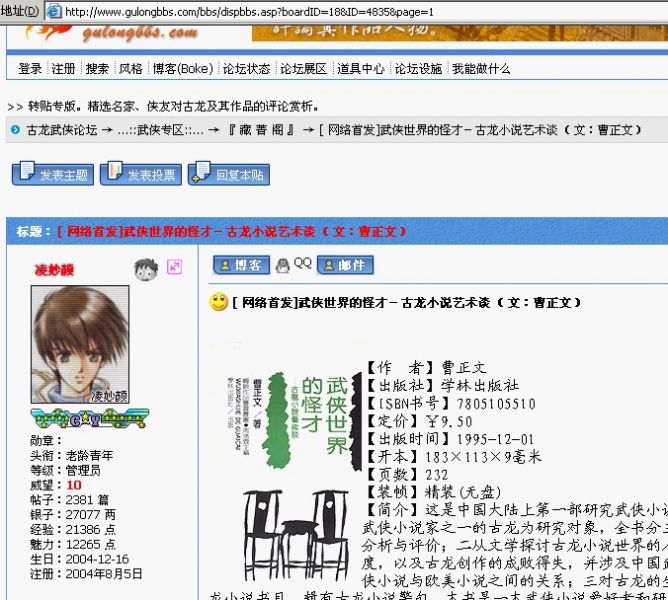
Task: Click the user rank badge strip below avatar
Action: (x=79, y=418)
